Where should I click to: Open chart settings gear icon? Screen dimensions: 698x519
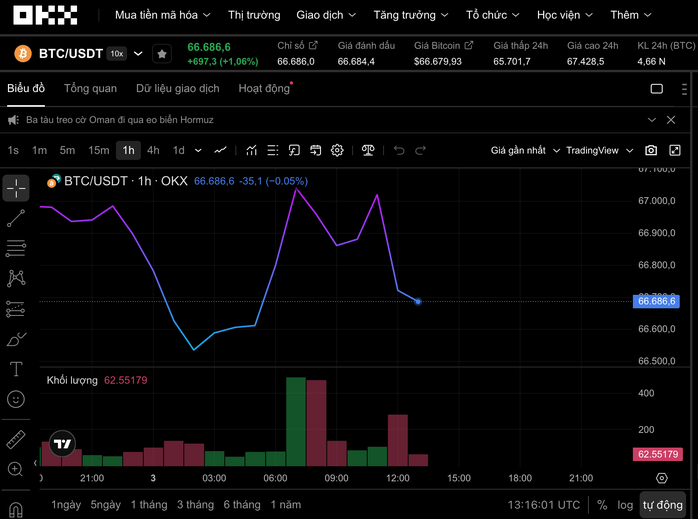pyautogui.click(x=338, y=150)
